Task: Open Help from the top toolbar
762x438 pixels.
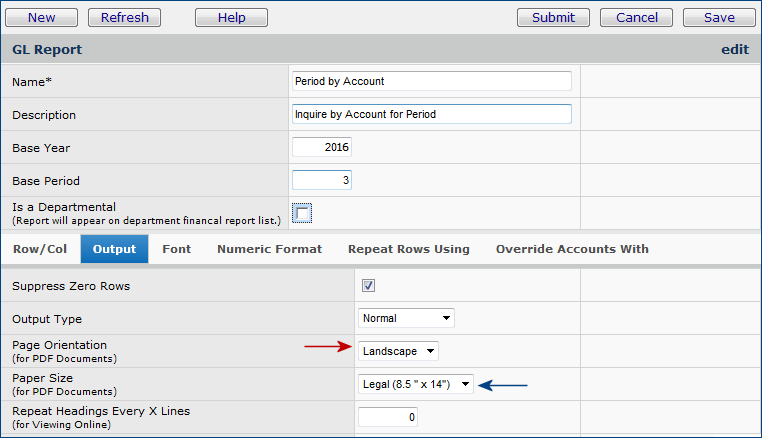Action: (x=231, y=17)
